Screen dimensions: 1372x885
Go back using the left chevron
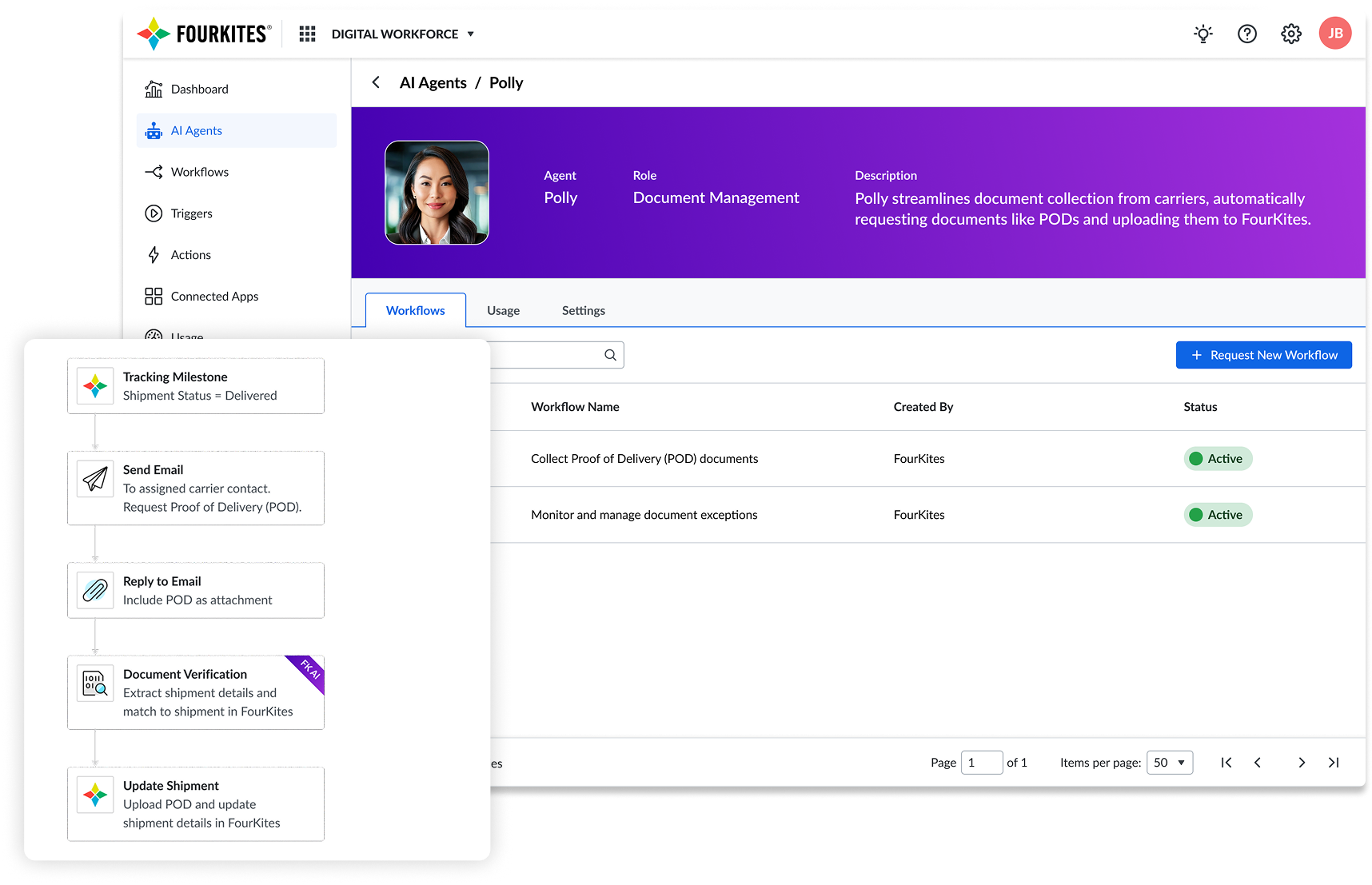376,82
